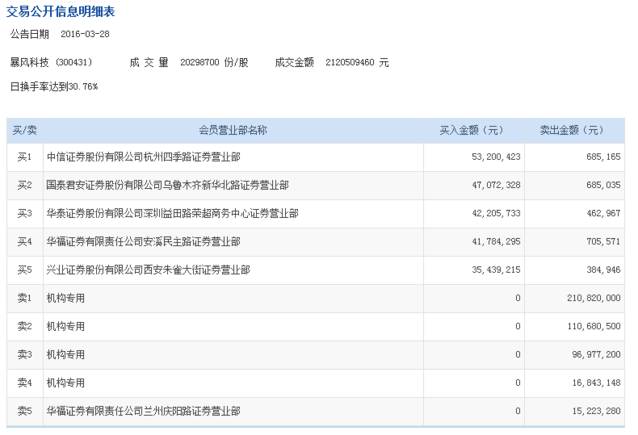This screenshot has height=435, width=638.
Task: Click 华福证券兰州庆阳路证券营业部 name
Action: pos(143,411)
